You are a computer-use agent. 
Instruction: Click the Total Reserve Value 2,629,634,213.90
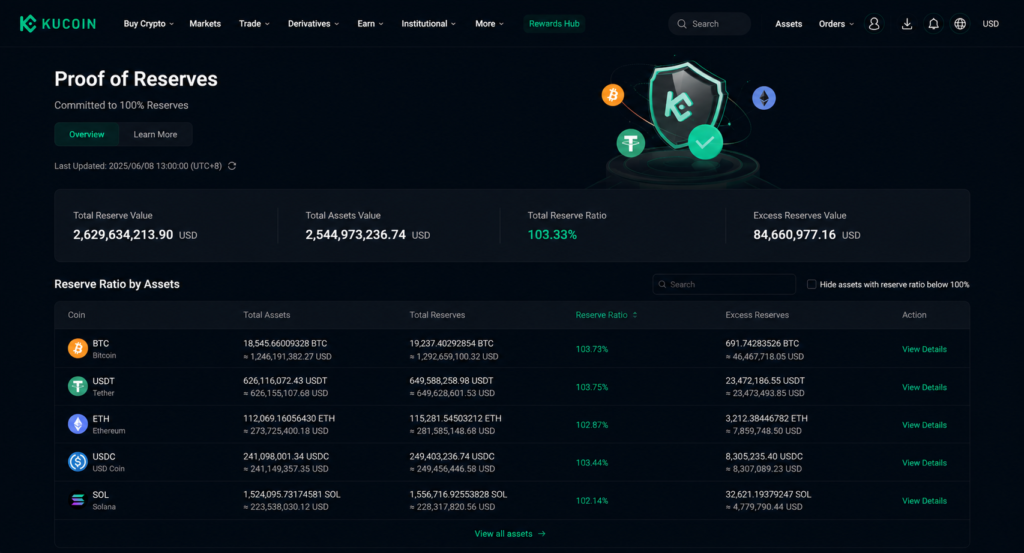(123, 235)
